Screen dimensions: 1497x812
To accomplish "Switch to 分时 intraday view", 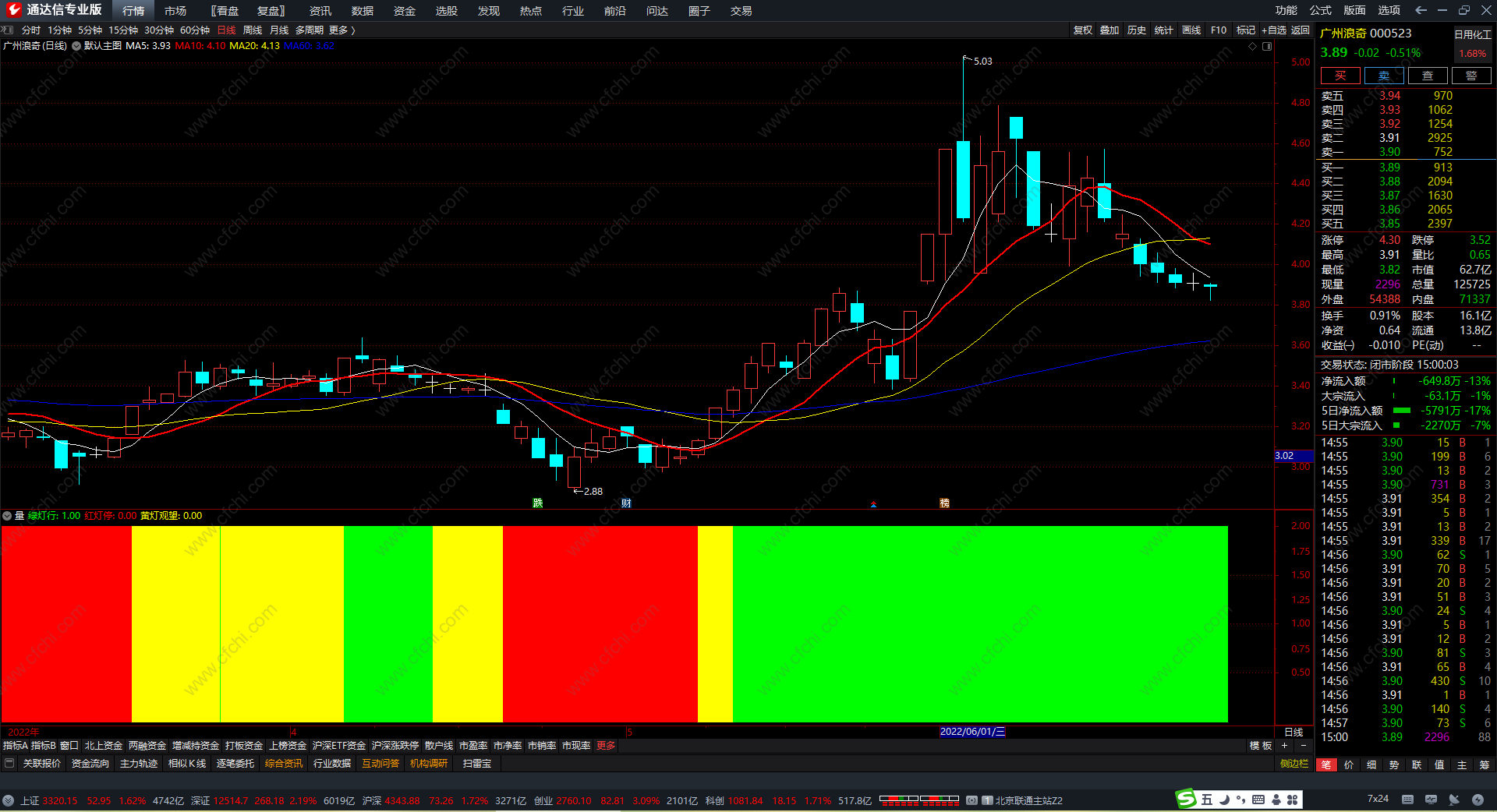I will [x=31, y=30].
